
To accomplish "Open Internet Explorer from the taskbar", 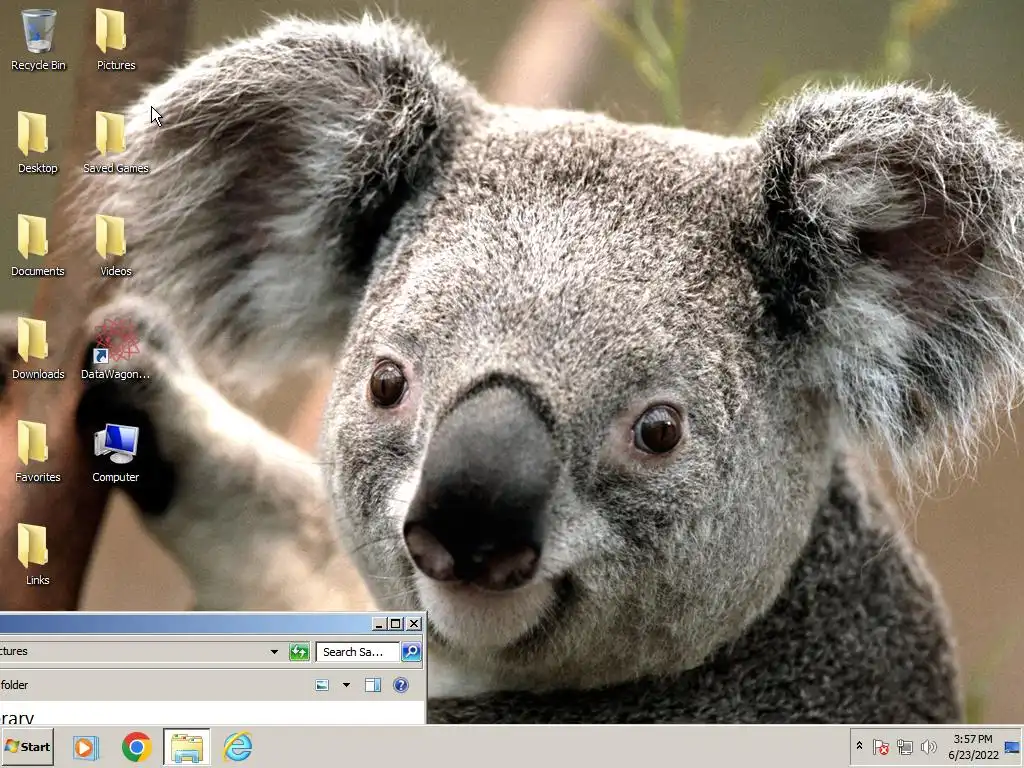I will (238, 747).
